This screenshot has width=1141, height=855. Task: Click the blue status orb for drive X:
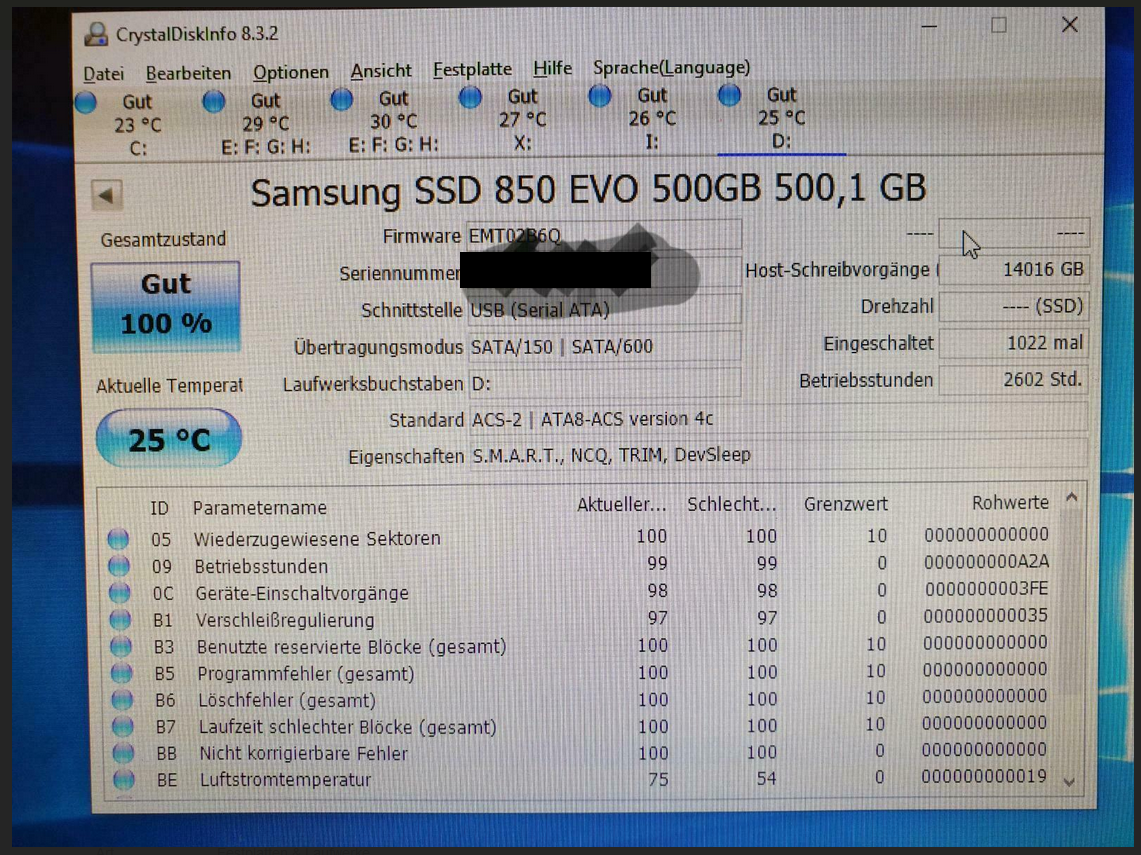pyautogui.click(x=470, y=96)
